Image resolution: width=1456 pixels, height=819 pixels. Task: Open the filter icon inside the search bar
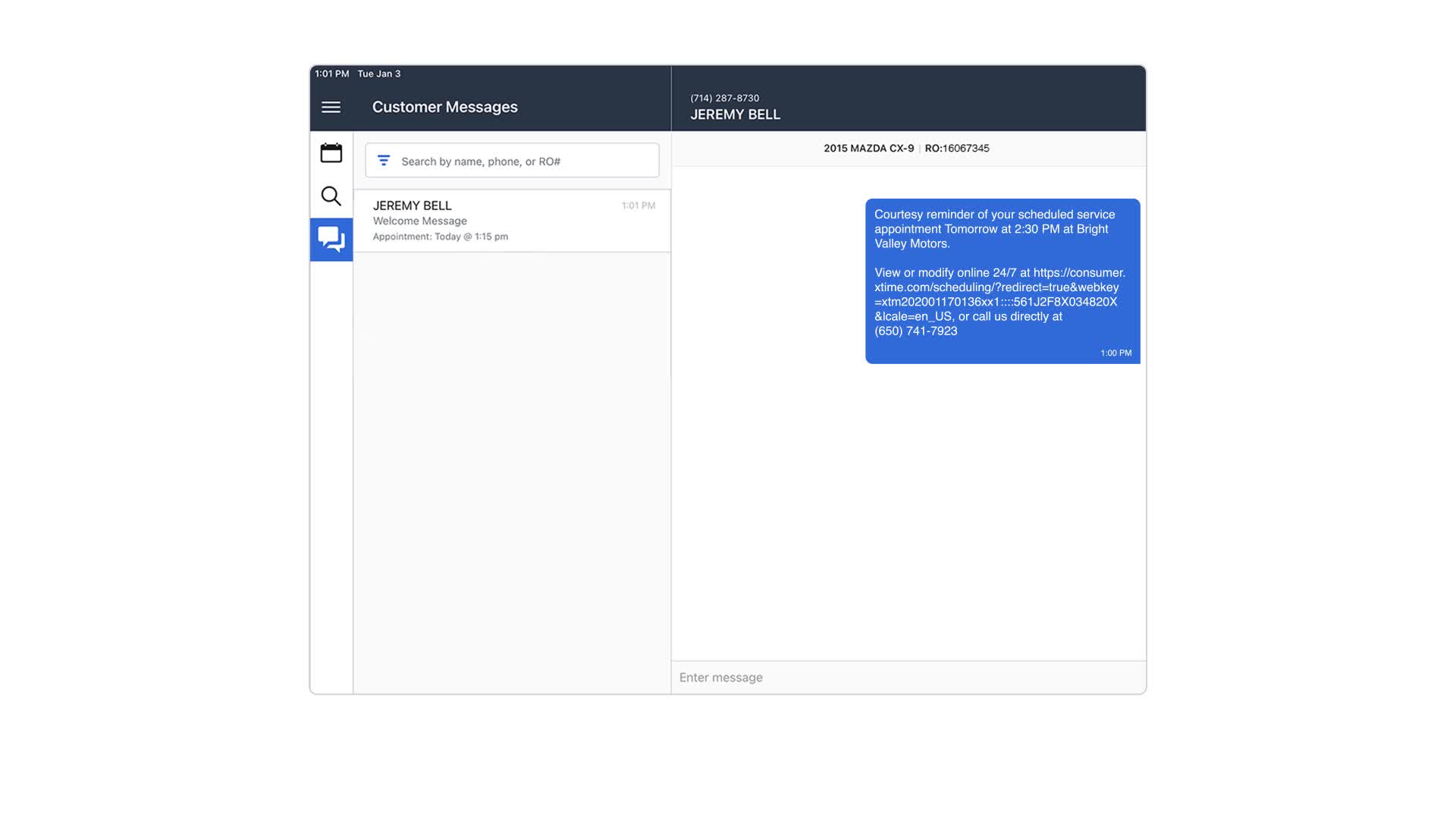click(x=384, y=160)
